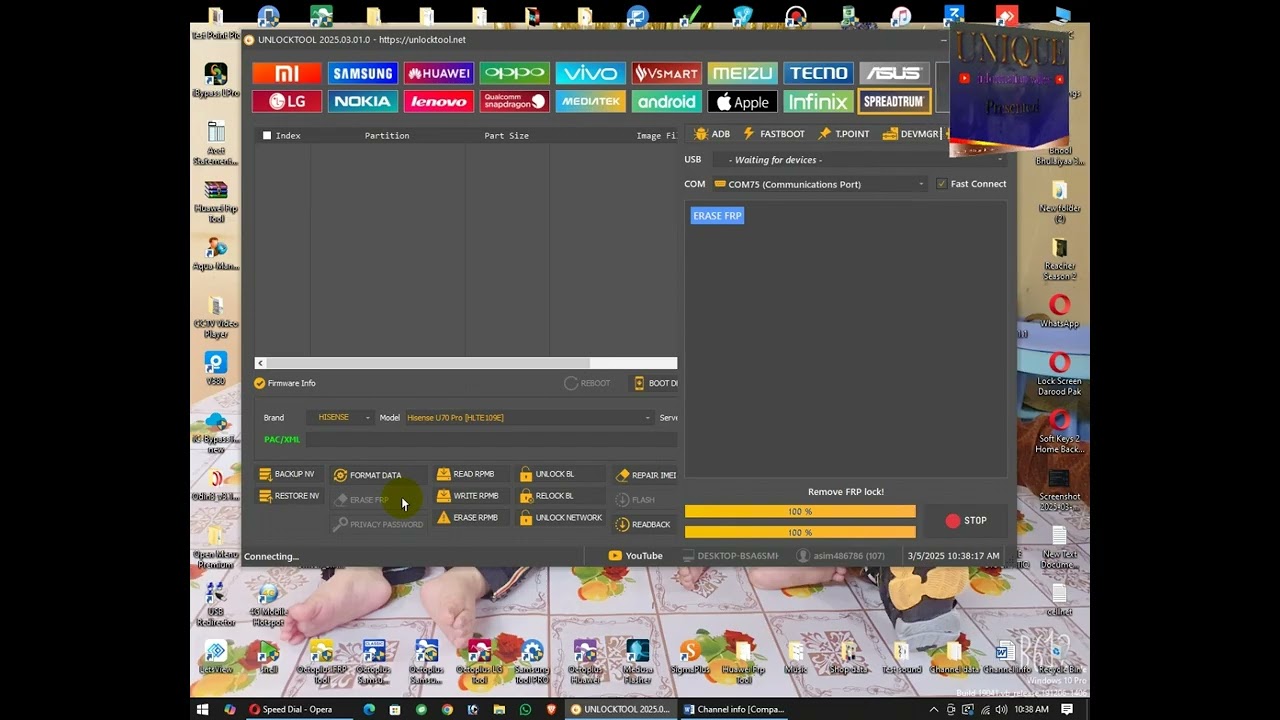The image size is (1280, 720).
Task: Open the FASTBOOT tab
Action: pyautogui.click(x=774, y=134)
